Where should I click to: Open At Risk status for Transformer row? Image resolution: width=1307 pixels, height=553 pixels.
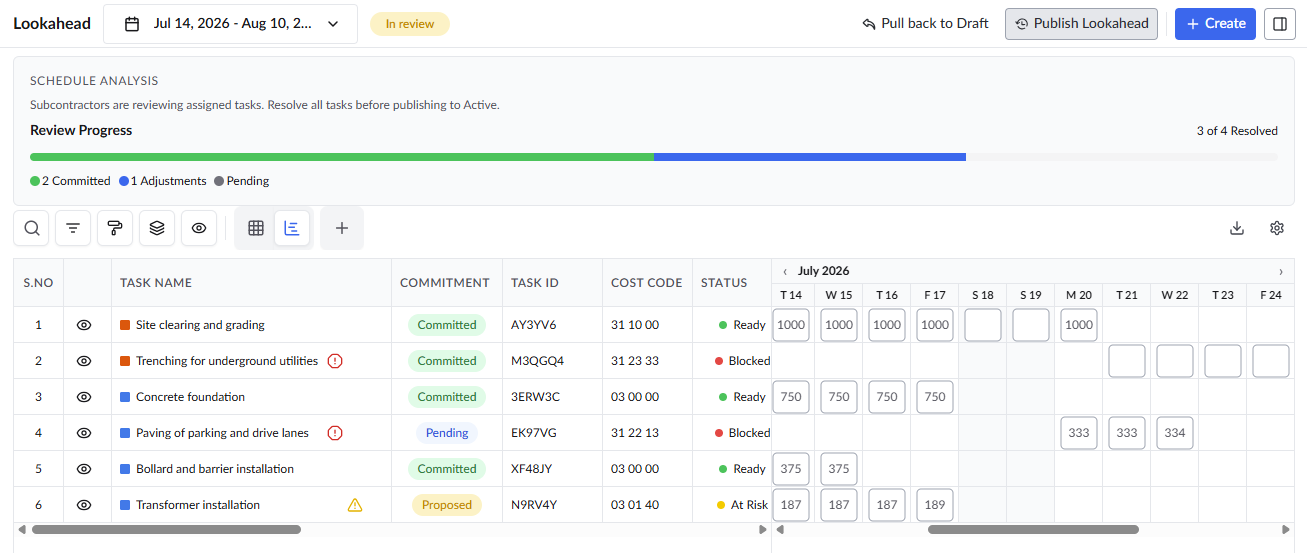click(x=742, y=505)
